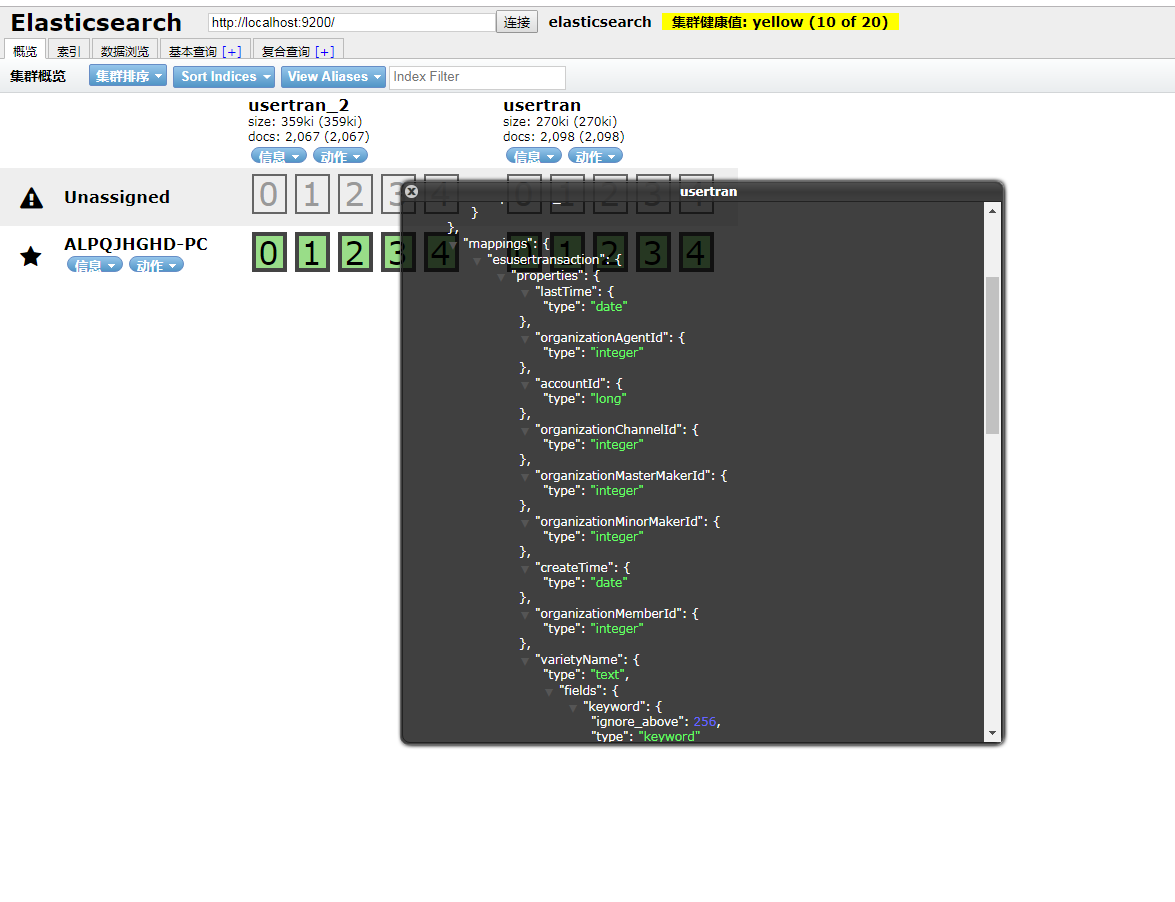Collapse the "mappings" JSON node
Viewport: 1175px width, 902px height.
pos(453,245)
